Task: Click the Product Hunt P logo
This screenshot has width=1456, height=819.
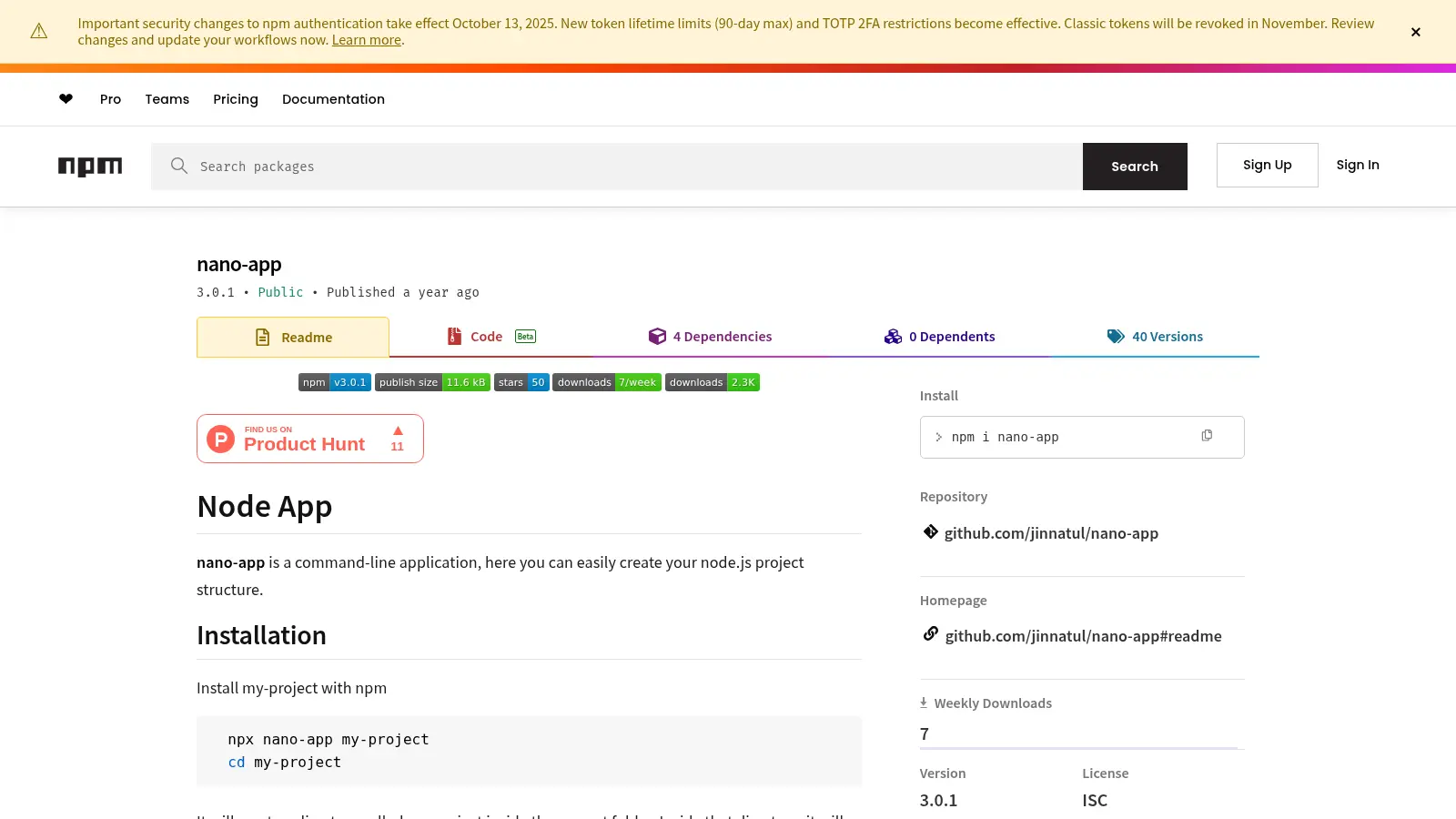Action: [221, 440]
